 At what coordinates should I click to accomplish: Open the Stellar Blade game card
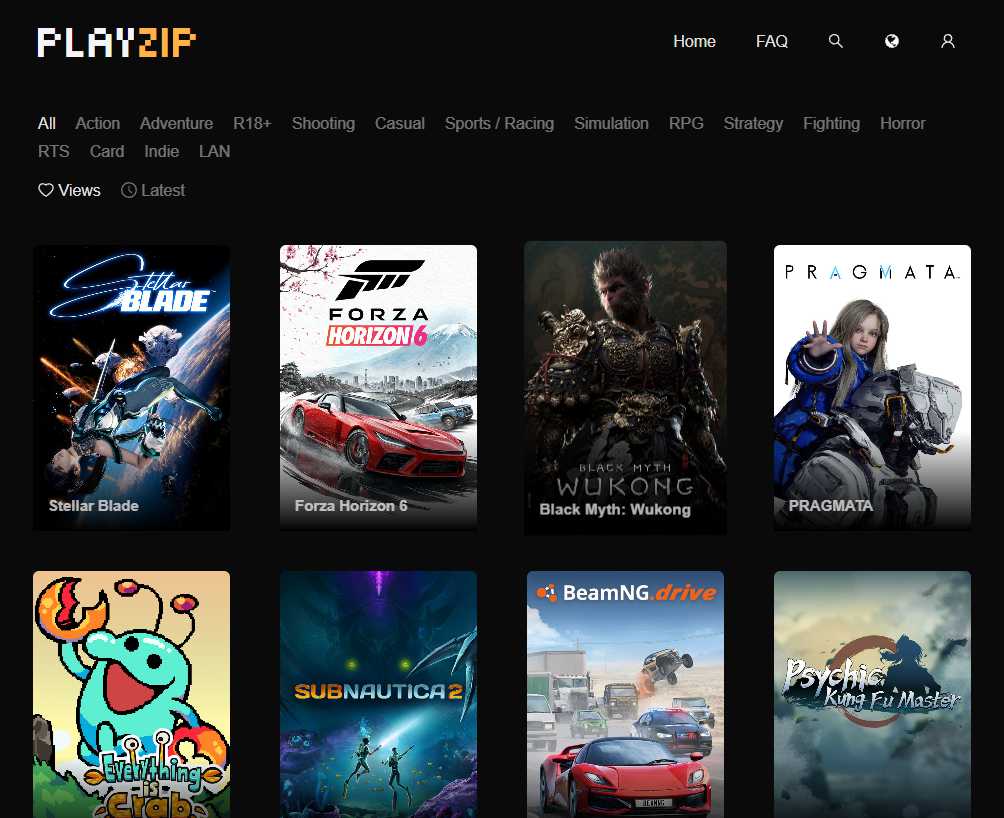(x=131, y=387)
